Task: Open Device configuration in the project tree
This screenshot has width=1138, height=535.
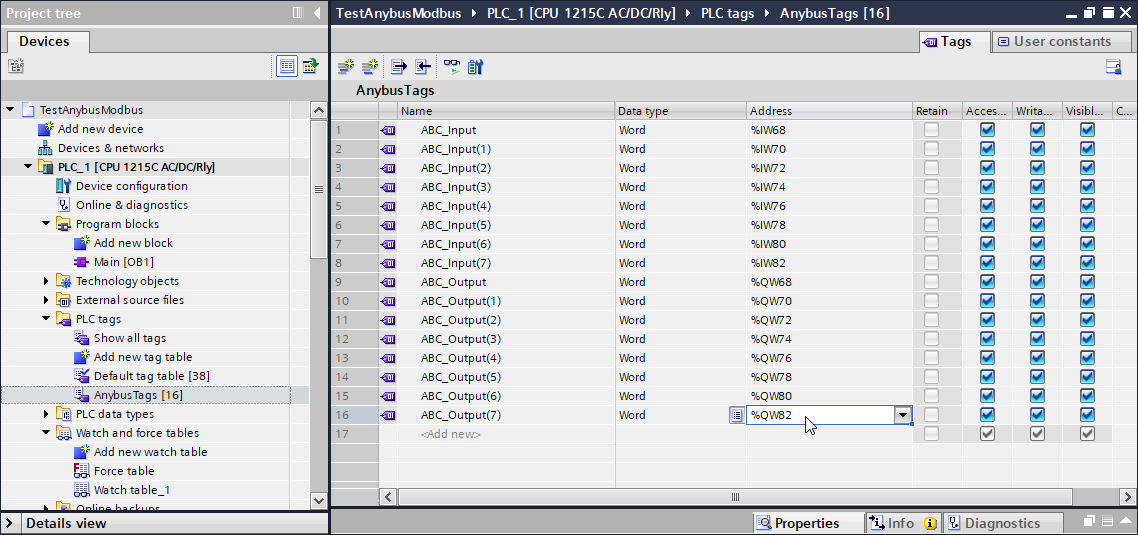Action: (131, 186)
